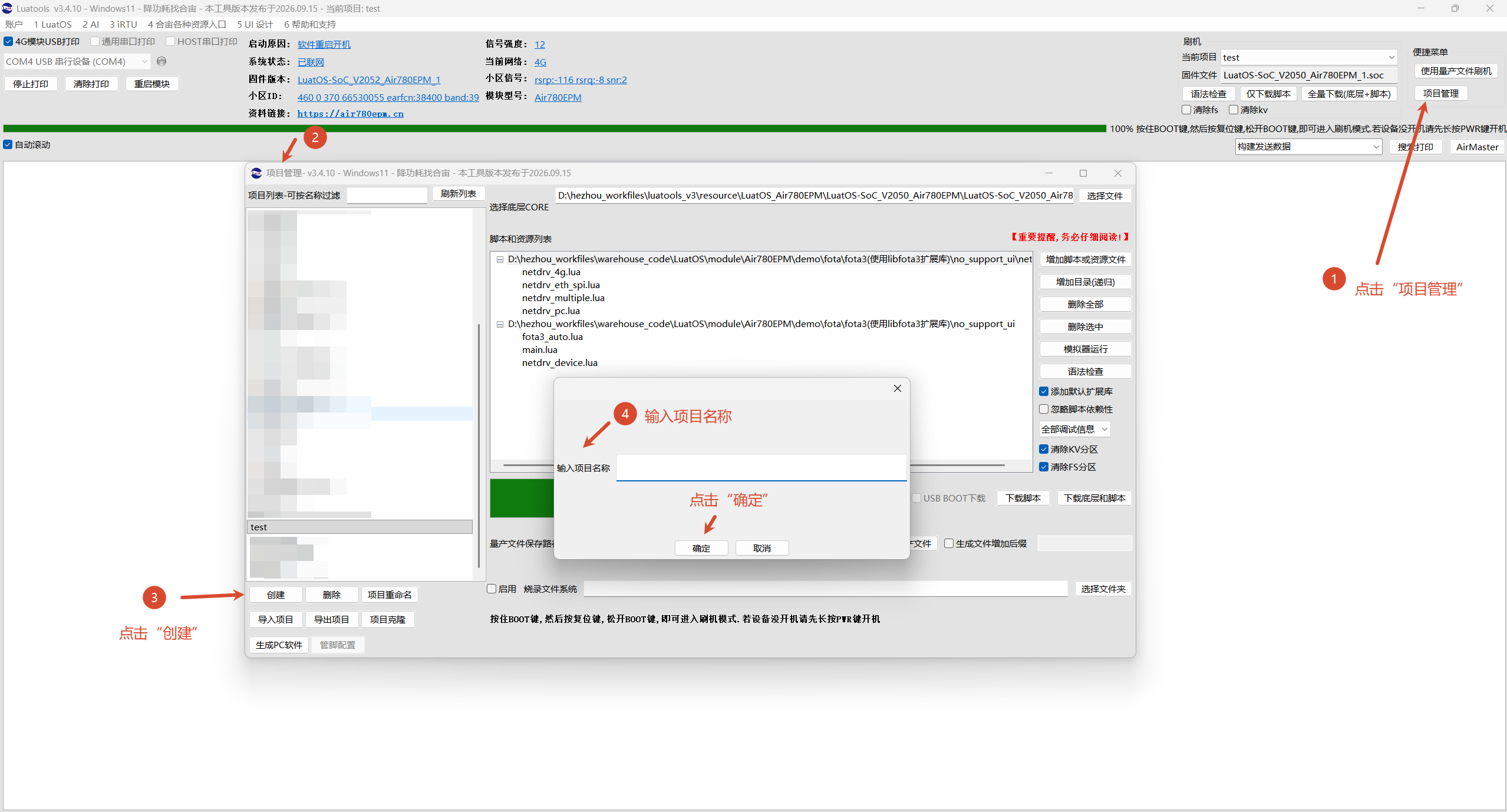Focus the 输入项目名称 text field
This screenshot has height=812, width=1507.
coord(761,468)
